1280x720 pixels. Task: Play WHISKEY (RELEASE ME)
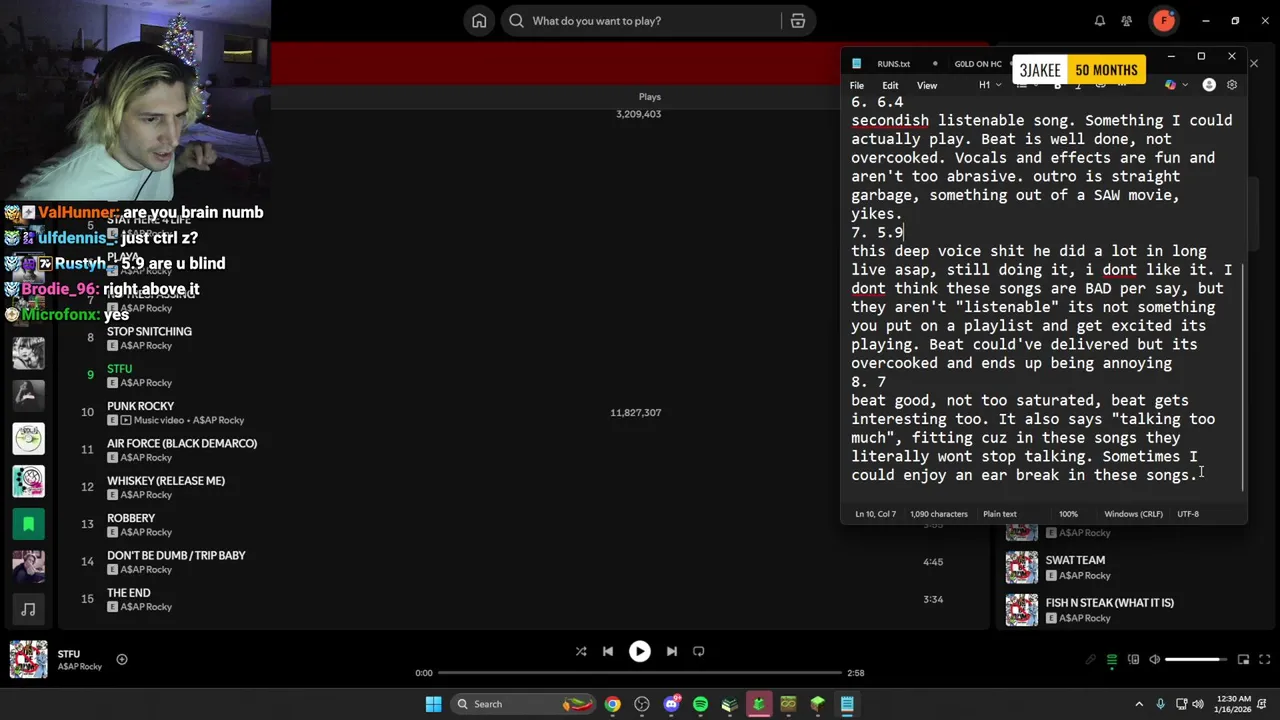[166, 481]
